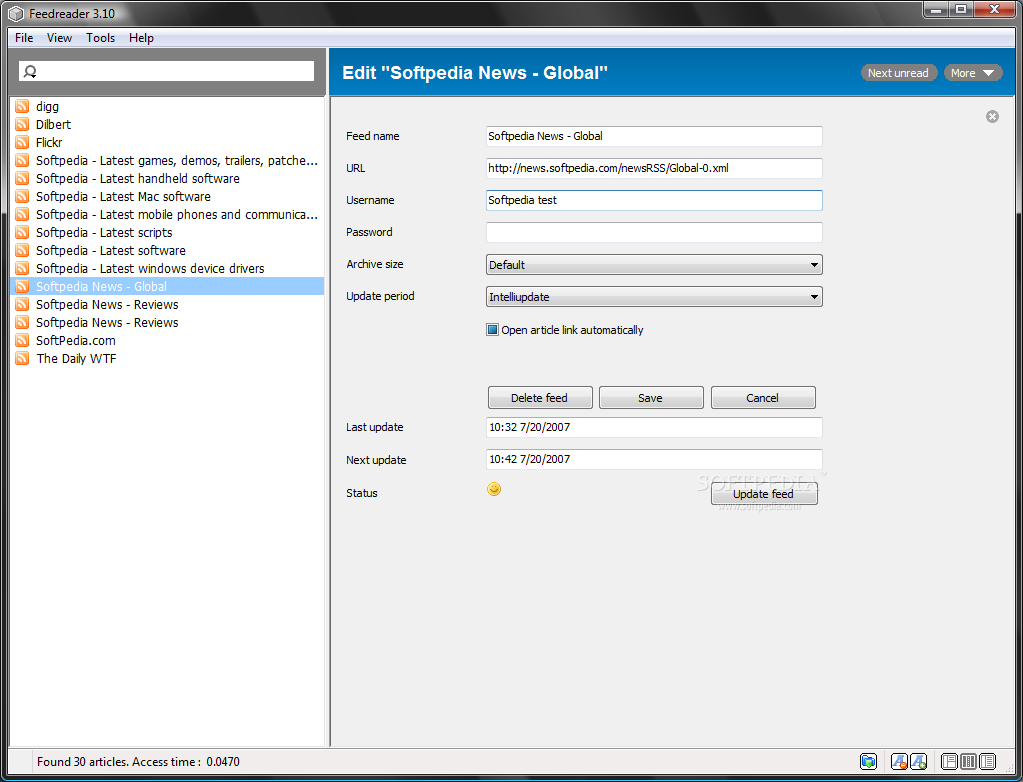
Task: Select The Daily WTF feed
Action: tap(167, 358)
